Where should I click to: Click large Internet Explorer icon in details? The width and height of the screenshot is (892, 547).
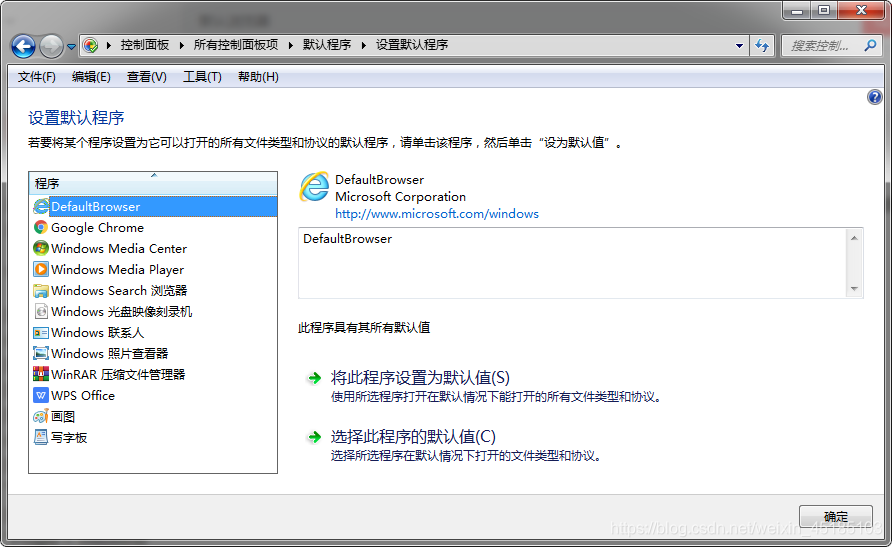(314, 187)
